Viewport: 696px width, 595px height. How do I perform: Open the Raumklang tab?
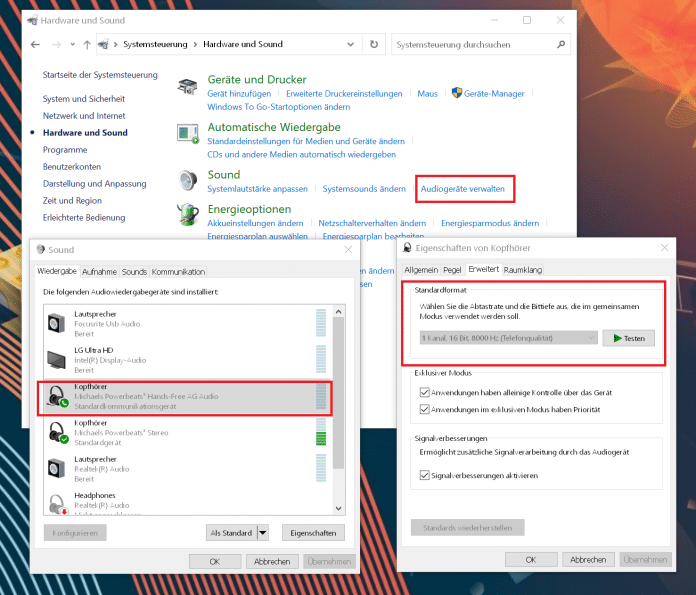[x=522, y=270]
